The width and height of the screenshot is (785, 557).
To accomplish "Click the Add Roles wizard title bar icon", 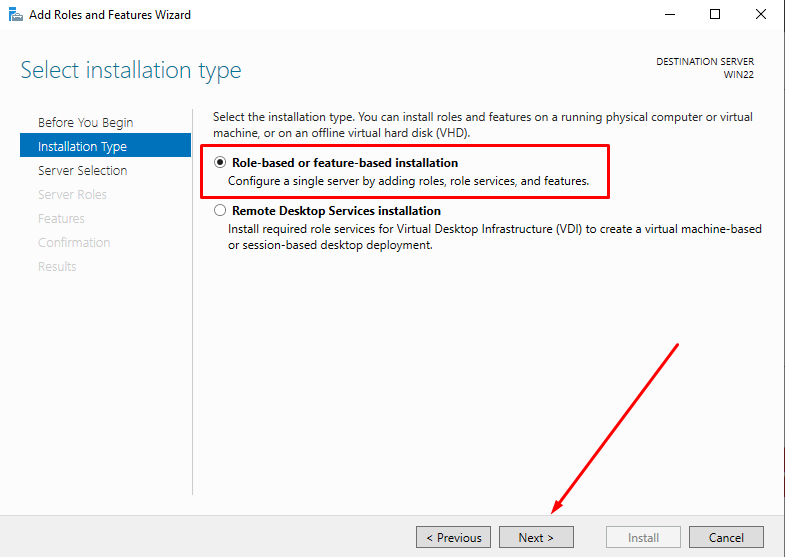I will click(x=14, y=15).
